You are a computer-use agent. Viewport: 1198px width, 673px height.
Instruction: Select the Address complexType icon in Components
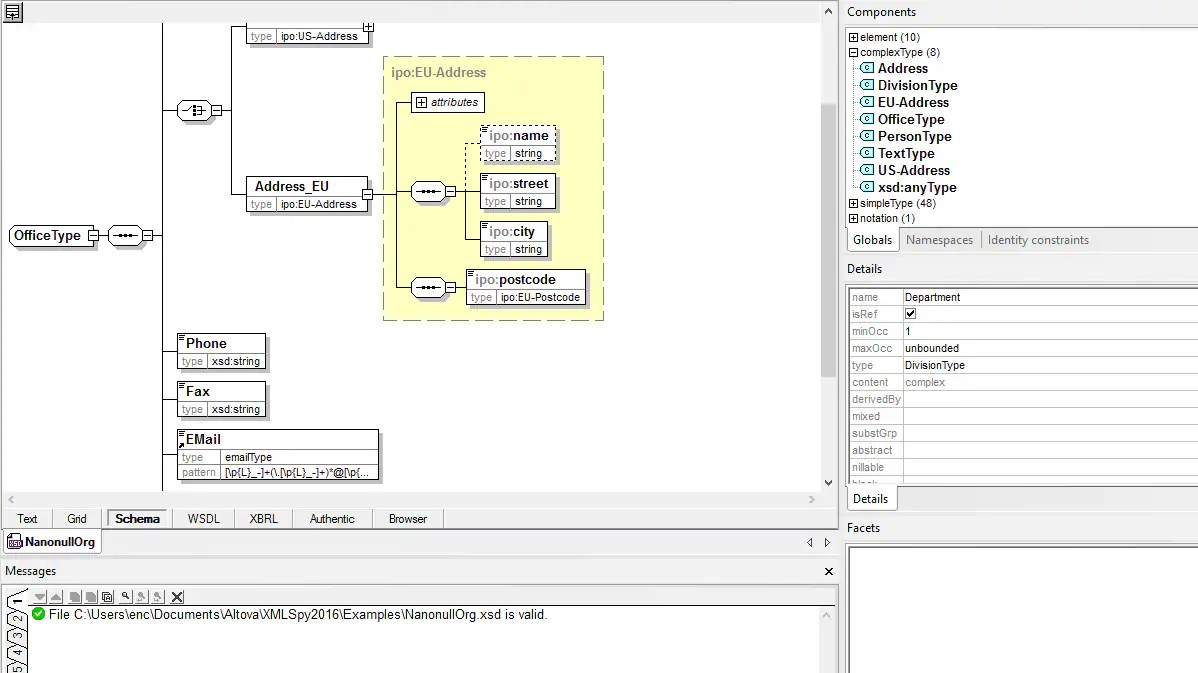pos(866,68)
